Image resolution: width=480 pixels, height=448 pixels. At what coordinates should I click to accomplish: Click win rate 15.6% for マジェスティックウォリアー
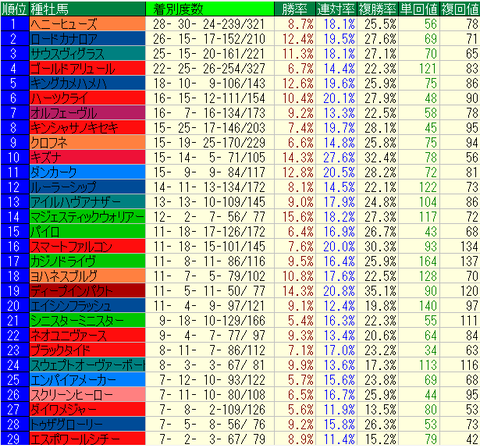pyautogui.click(x=298, y=217)
